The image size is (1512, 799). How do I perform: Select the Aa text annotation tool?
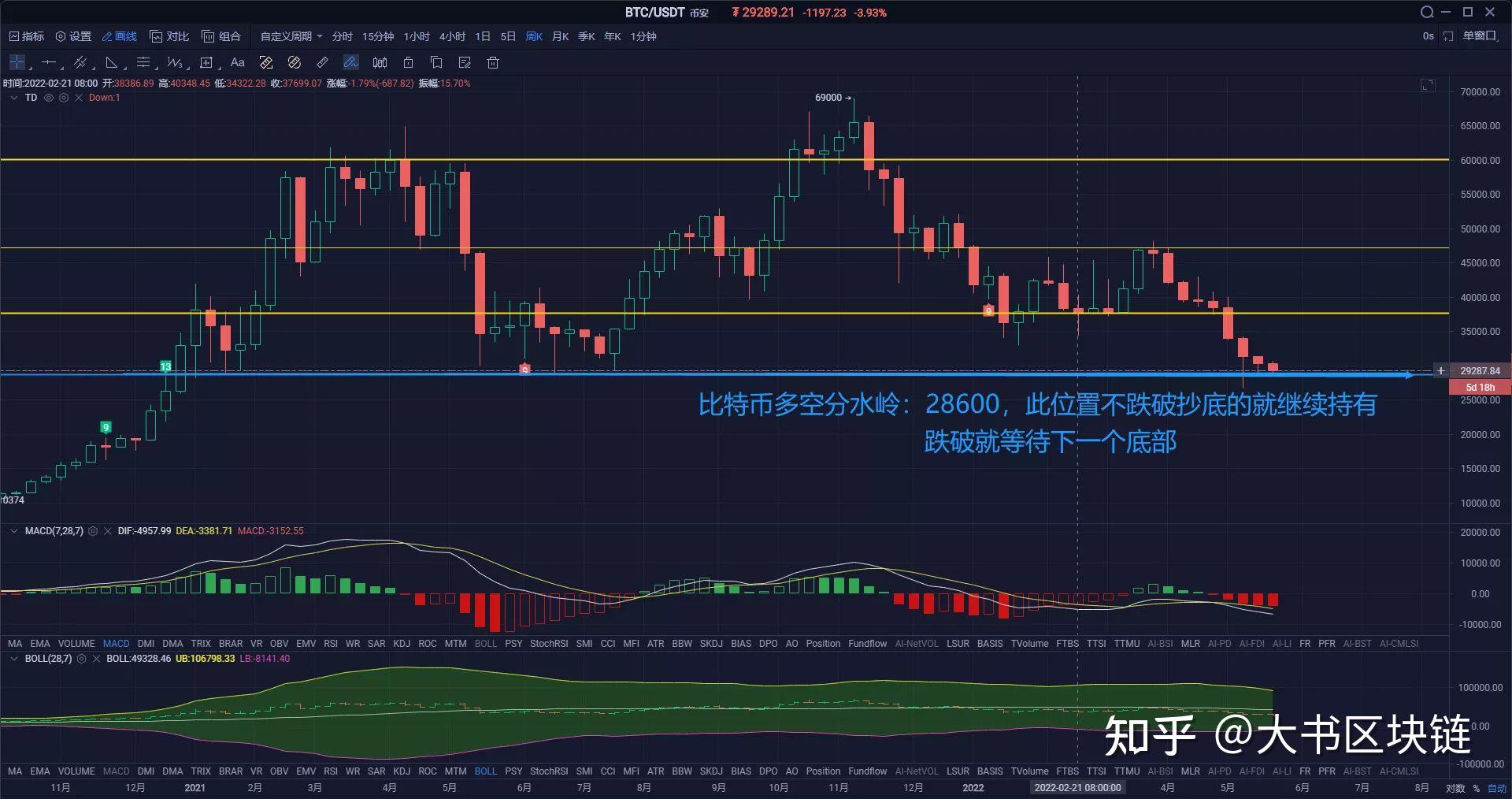click(237, 62)
